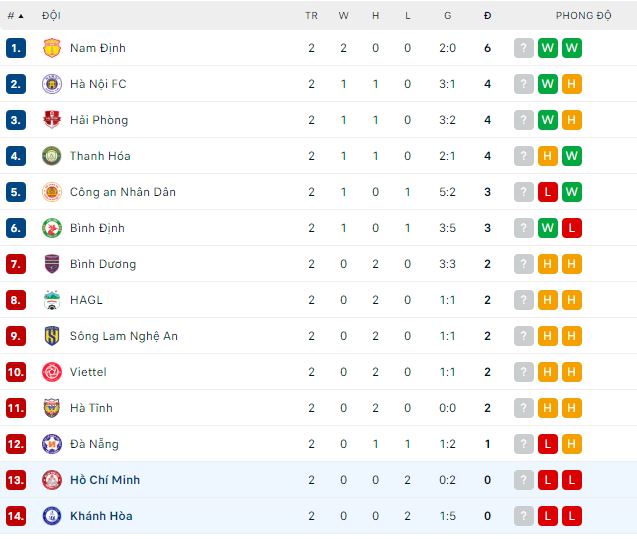Viewport: 637px width, 539px height.
Task: Open the Hồ Chí Minh team link
Action: coord(104,480)
